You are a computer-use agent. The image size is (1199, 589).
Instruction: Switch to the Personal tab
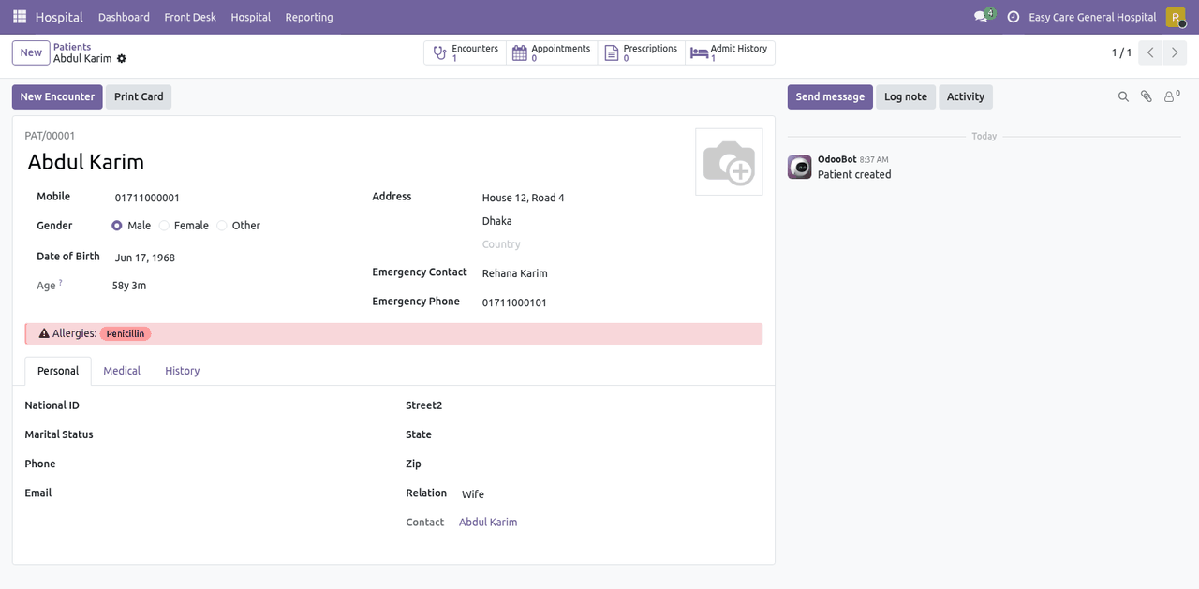tap(58, 371)
